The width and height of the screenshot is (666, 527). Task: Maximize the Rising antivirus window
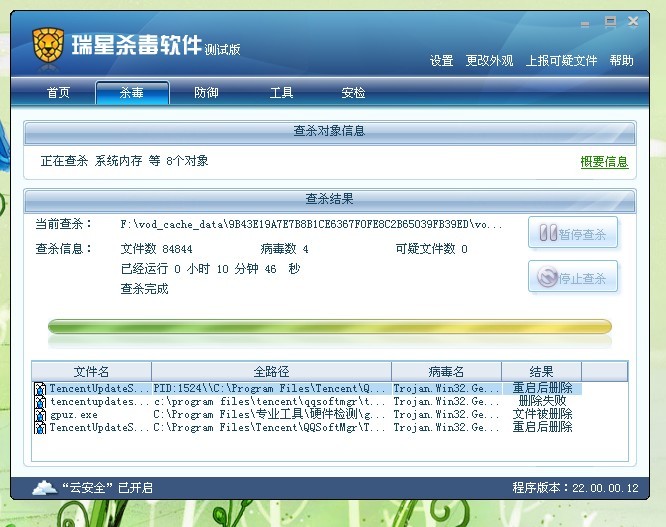(x=610, y=21)
